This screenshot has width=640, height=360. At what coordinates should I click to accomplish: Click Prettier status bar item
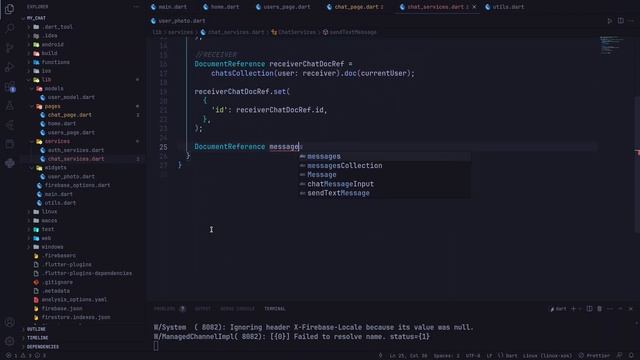tap(595, 356)
